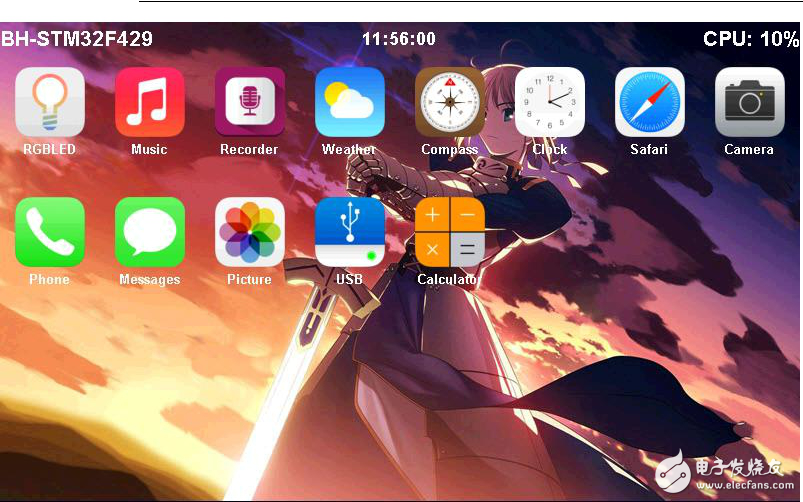Open the Clock app icon
Screen dimensions: 803x502
(549, 102)
